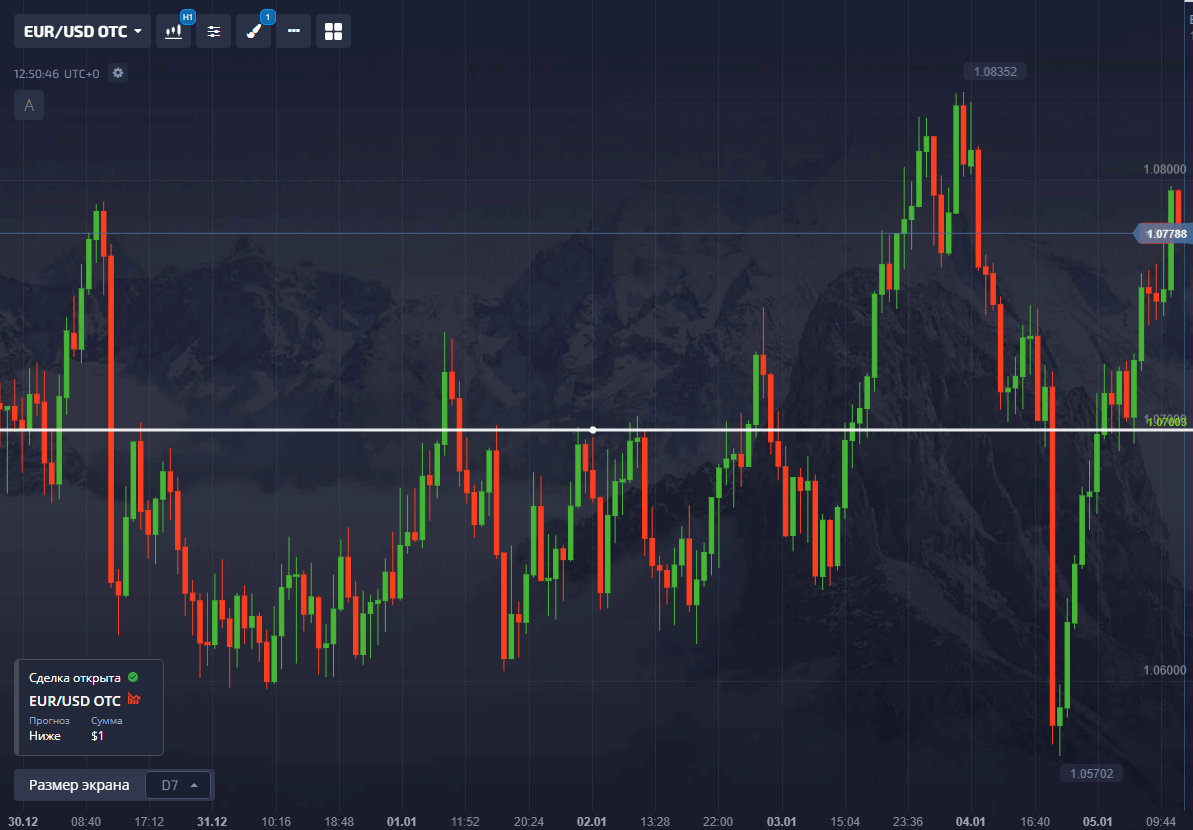Select the white horizontal line's handle point
Screen dimensions: 1193x830
(x=593, y=430)
